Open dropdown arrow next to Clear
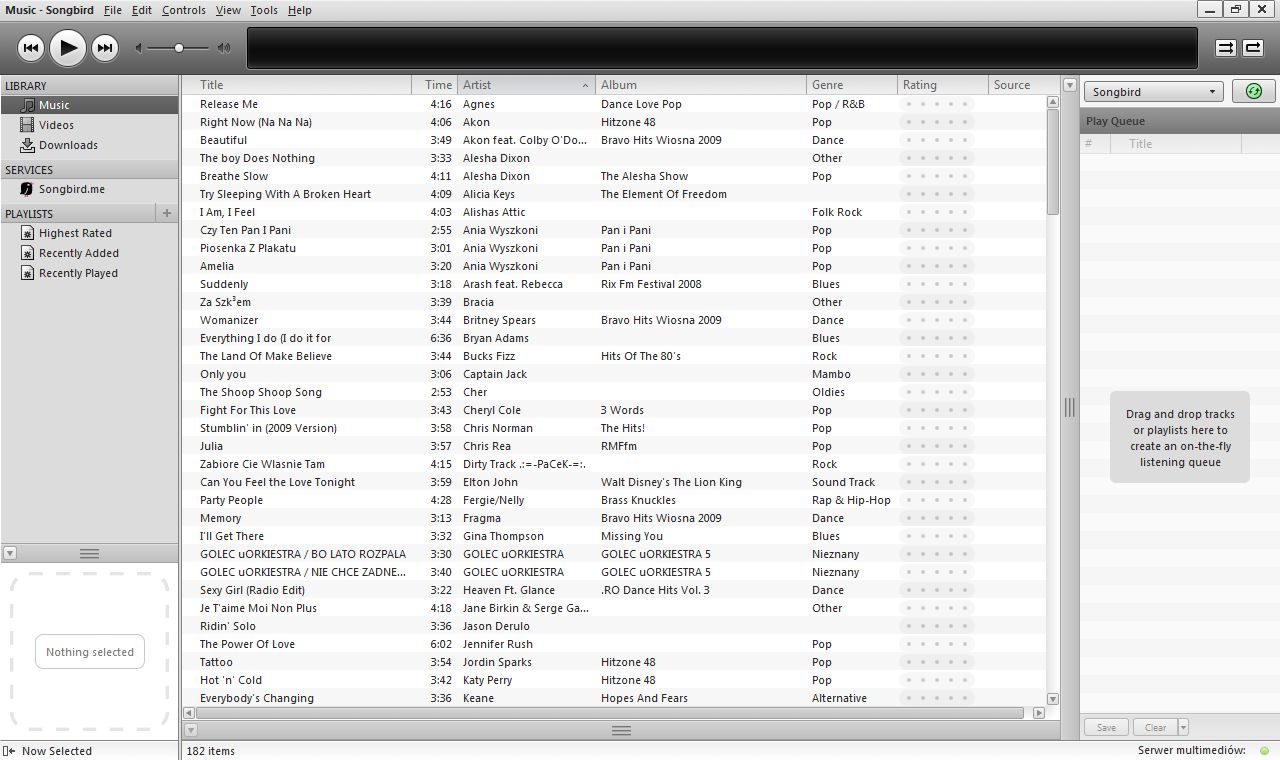1280x760 pixels. [x=1184, y=727]
